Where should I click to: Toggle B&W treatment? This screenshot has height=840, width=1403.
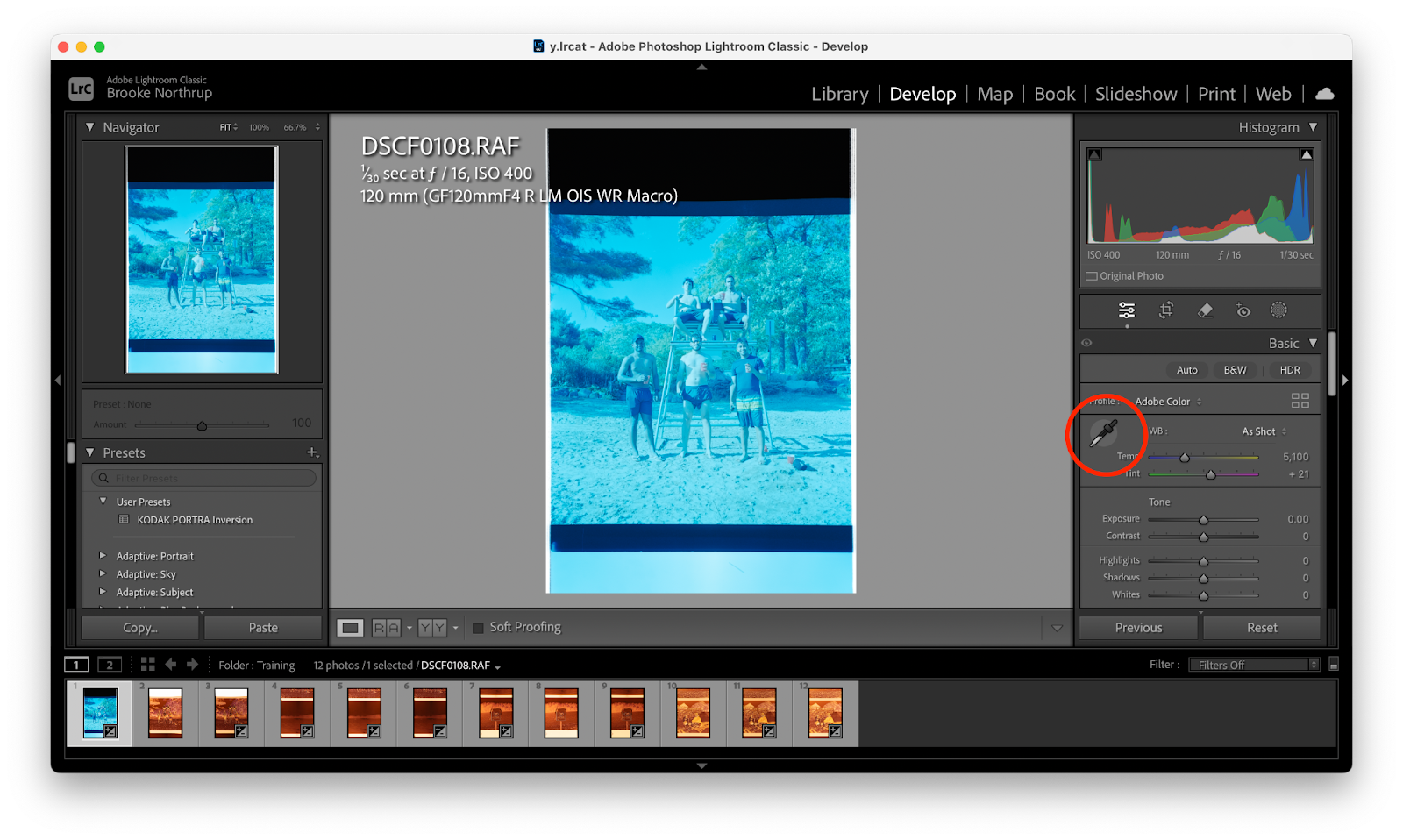click(x=1235, y=370)
